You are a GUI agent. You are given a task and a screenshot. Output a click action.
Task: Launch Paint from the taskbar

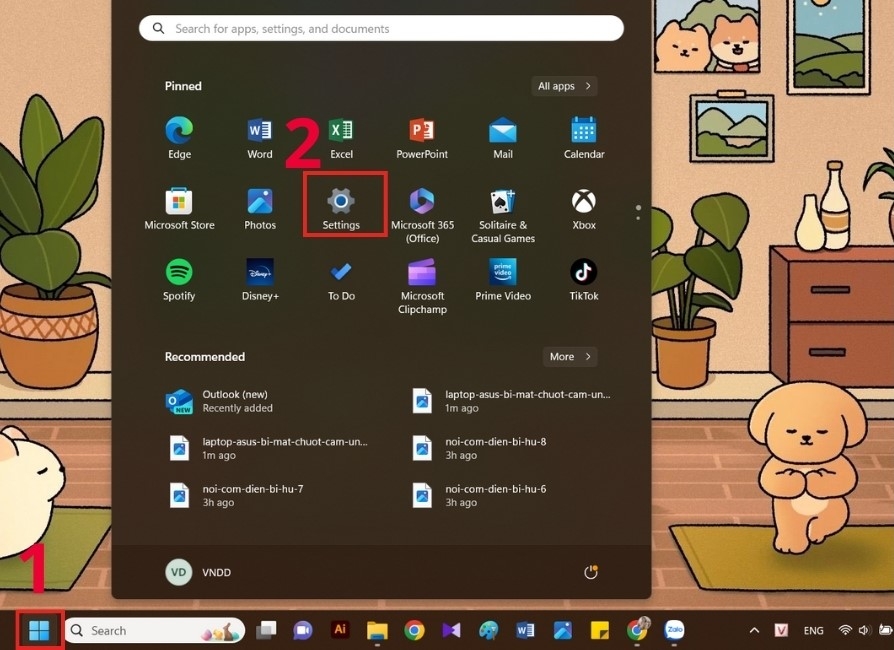point(488,630)
